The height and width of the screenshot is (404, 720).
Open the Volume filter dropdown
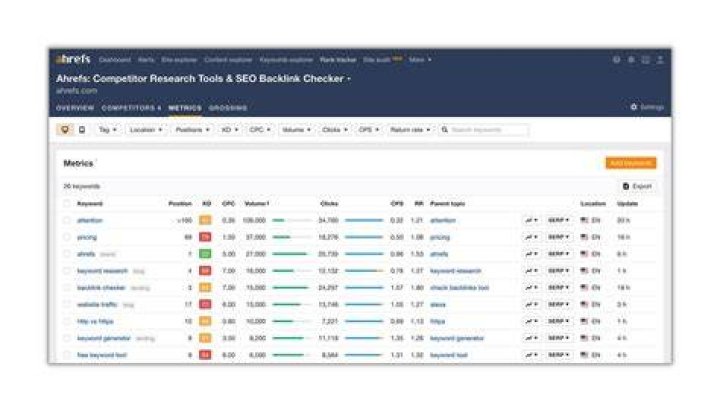point(296,130)
